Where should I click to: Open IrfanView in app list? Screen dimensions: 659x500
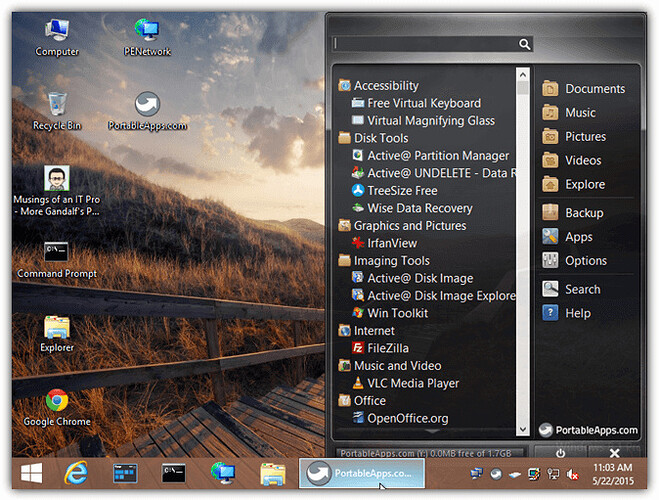pos(392,243)
